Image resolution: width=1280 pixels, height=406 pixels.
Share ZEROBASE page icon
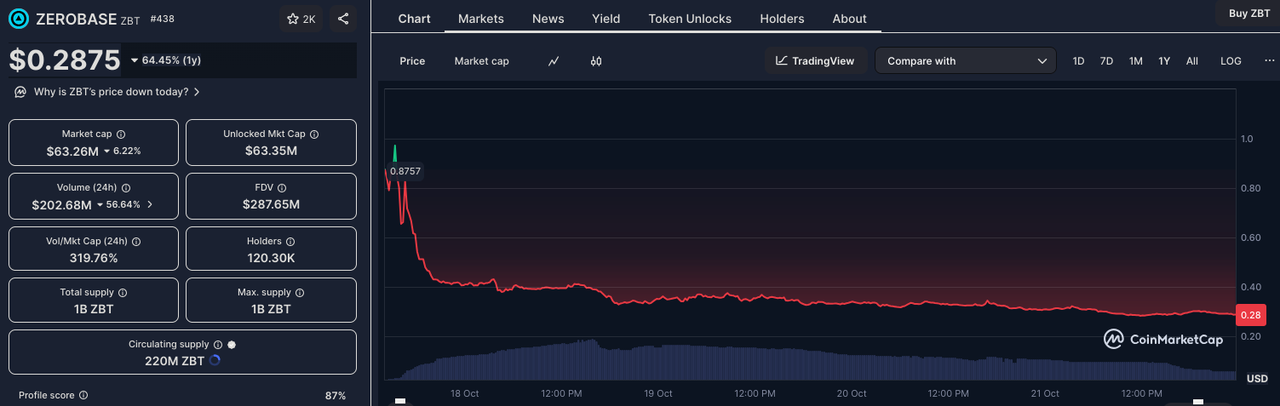(x=343, y=19)
